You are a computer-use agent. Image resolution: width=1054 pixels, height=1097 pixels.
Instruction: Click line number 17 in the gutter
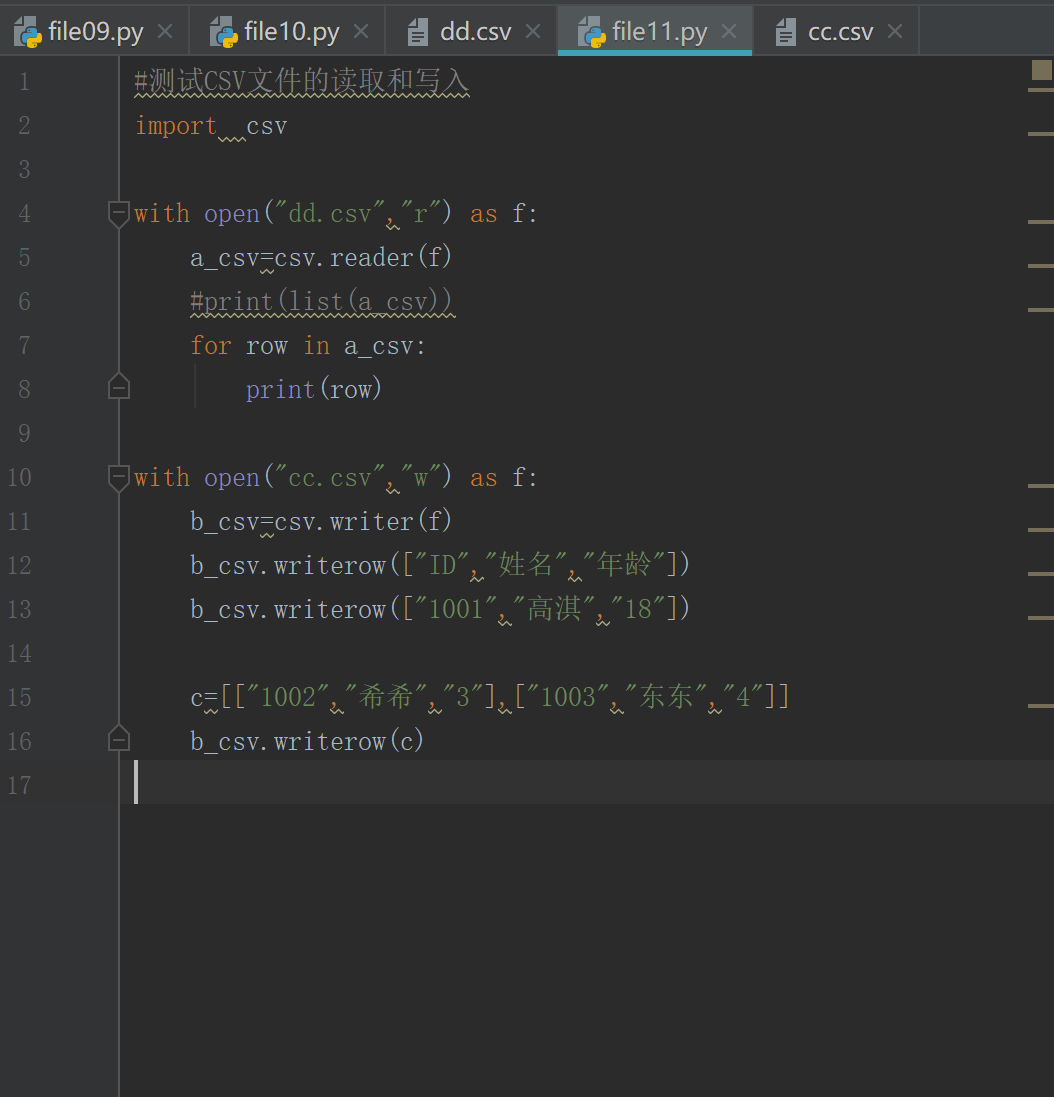tap(20, 786)
